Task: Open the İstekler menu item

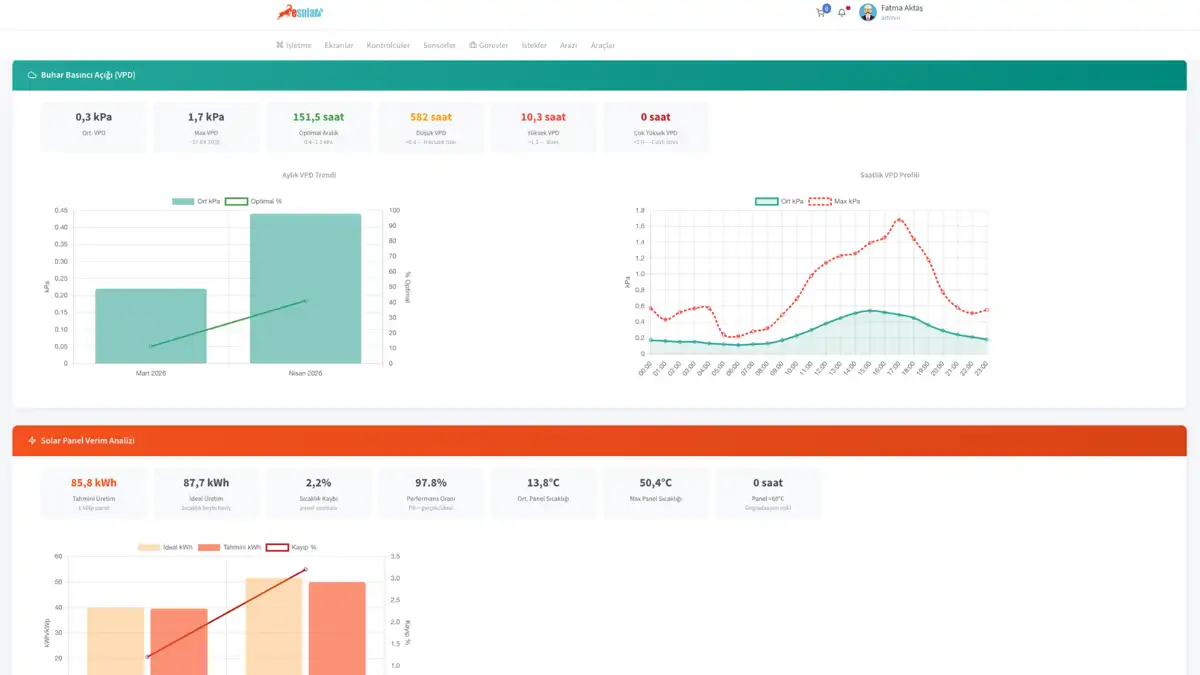Action: (x=534, y=45)
